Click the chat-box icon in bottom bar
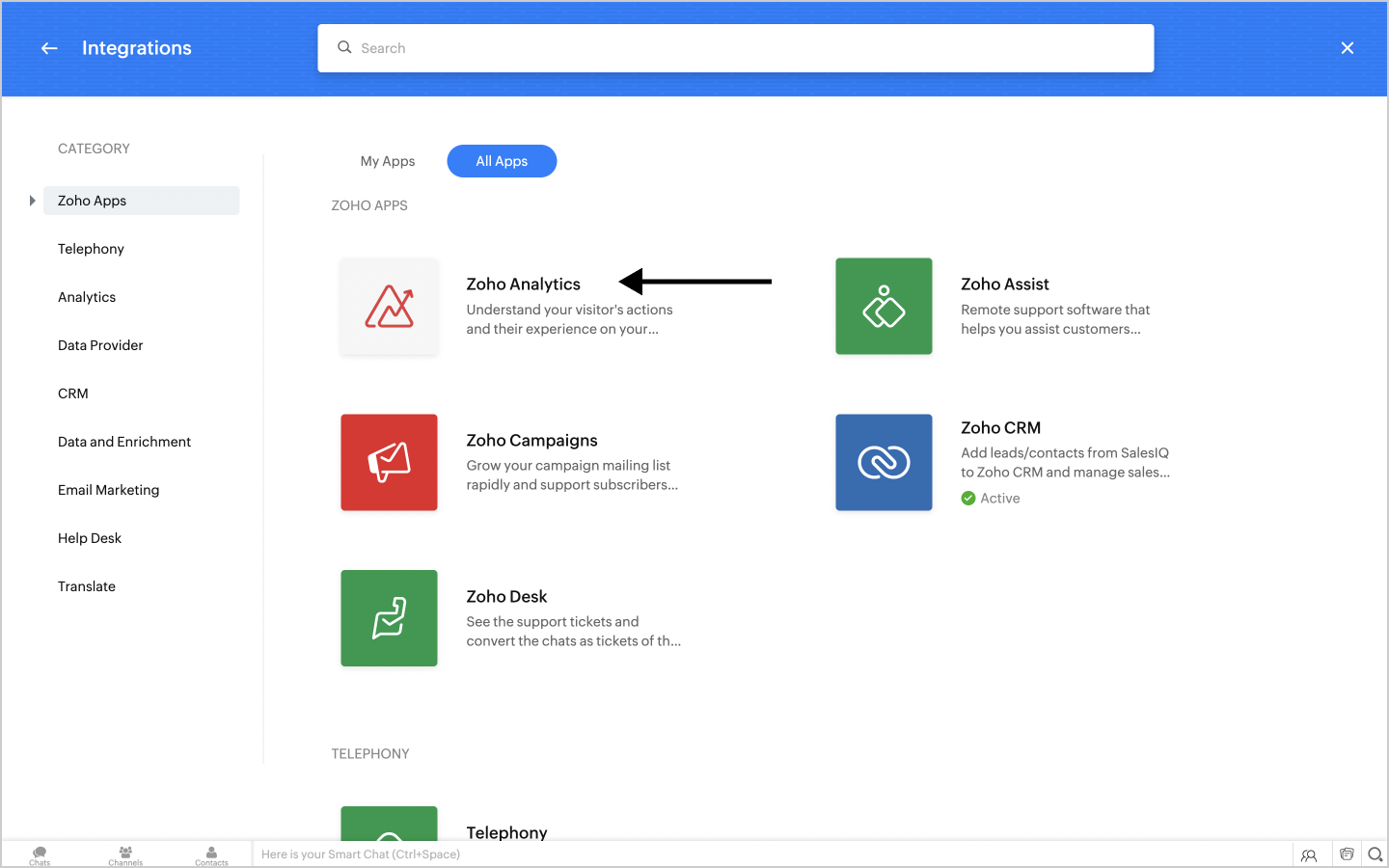This screenshot has width=1389, height=868. (x=1347, y=854)
